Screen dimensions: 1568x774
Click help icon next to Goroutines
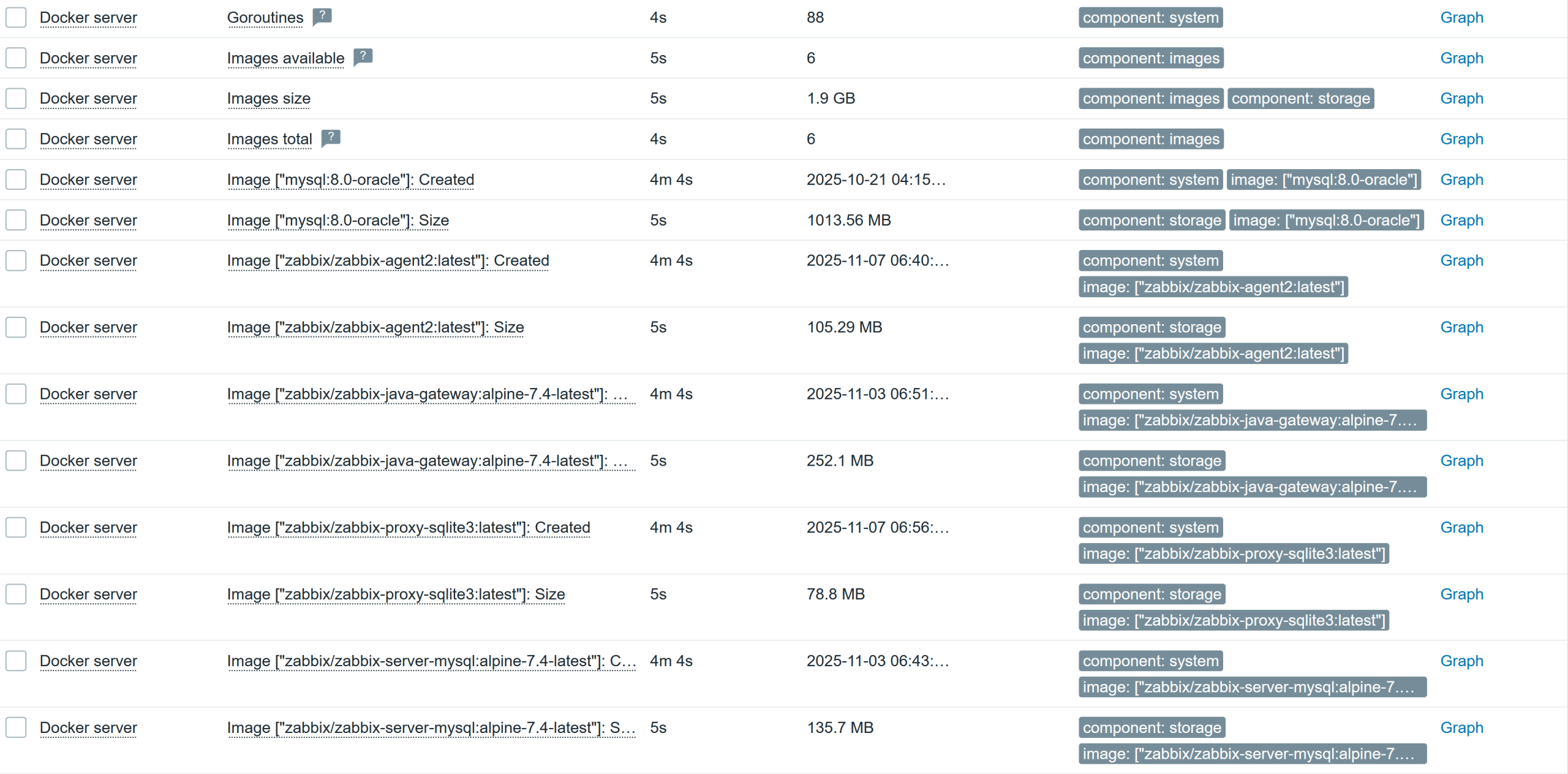click(x=322, y=17)
